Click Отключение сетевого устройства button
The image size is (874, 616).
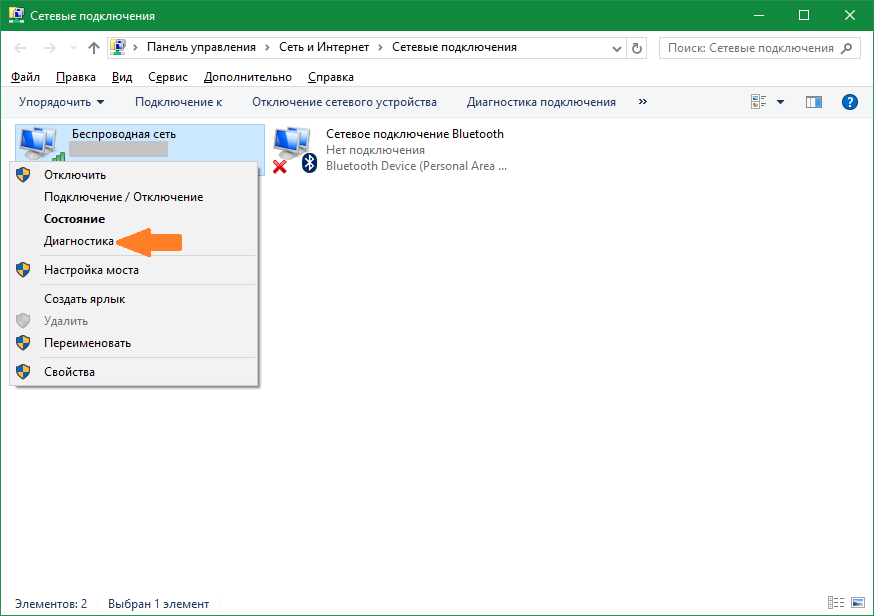coord(344,102)
